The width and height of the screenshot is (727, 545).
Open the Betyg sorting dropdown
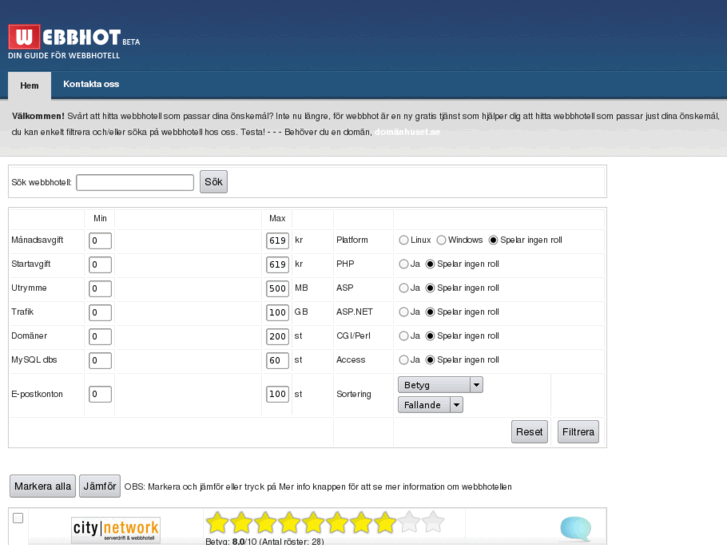440,385
